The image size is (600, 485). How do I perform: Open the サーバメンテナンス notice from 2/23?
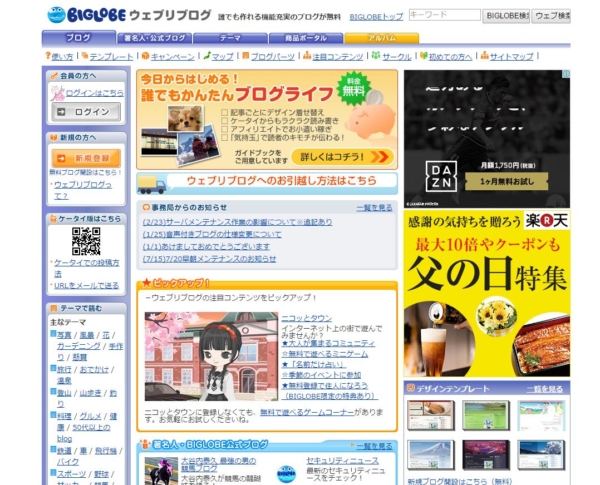pos(240,222)
